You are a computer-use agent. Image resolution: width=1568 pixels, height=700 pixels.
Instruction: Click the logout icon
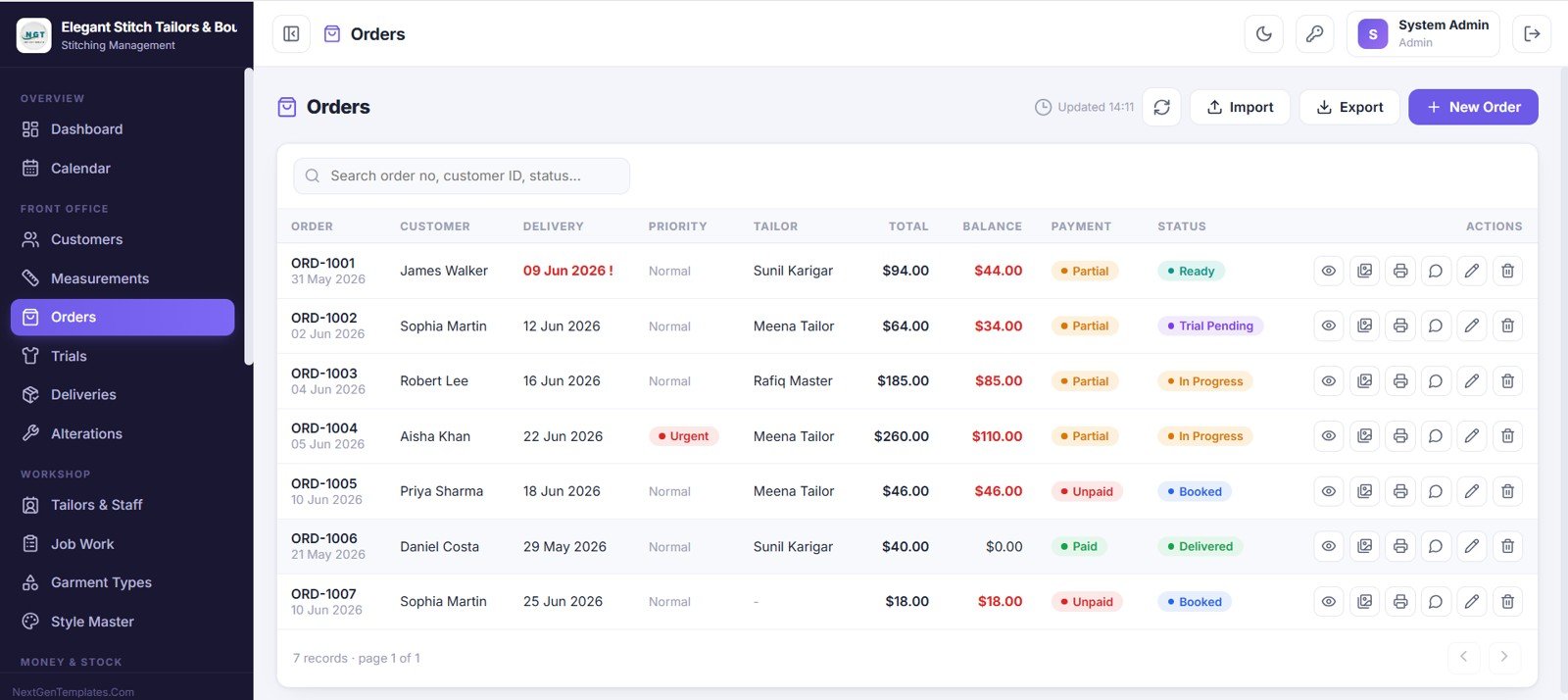(x=1532, y=33)
